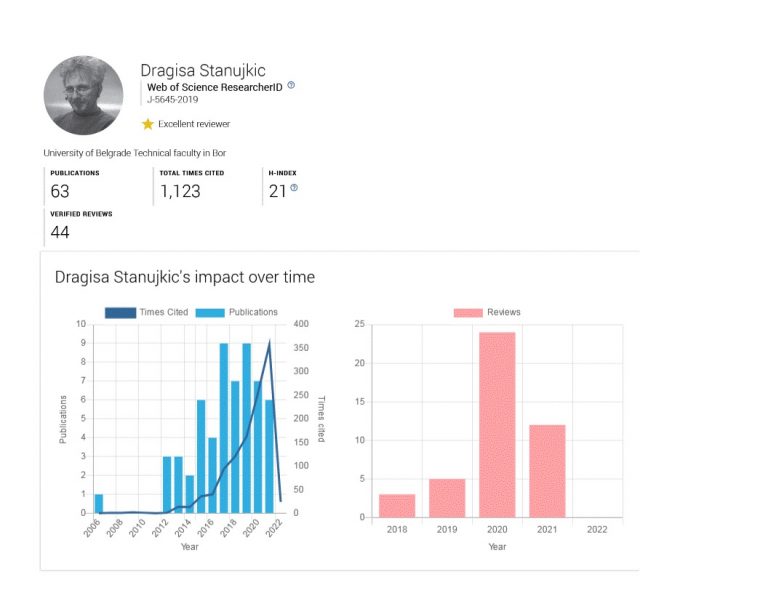This screenshot has width=768, height=593.
Task: Open Dragisa Stanujkic's profile photo
Action: pos(83,95)
